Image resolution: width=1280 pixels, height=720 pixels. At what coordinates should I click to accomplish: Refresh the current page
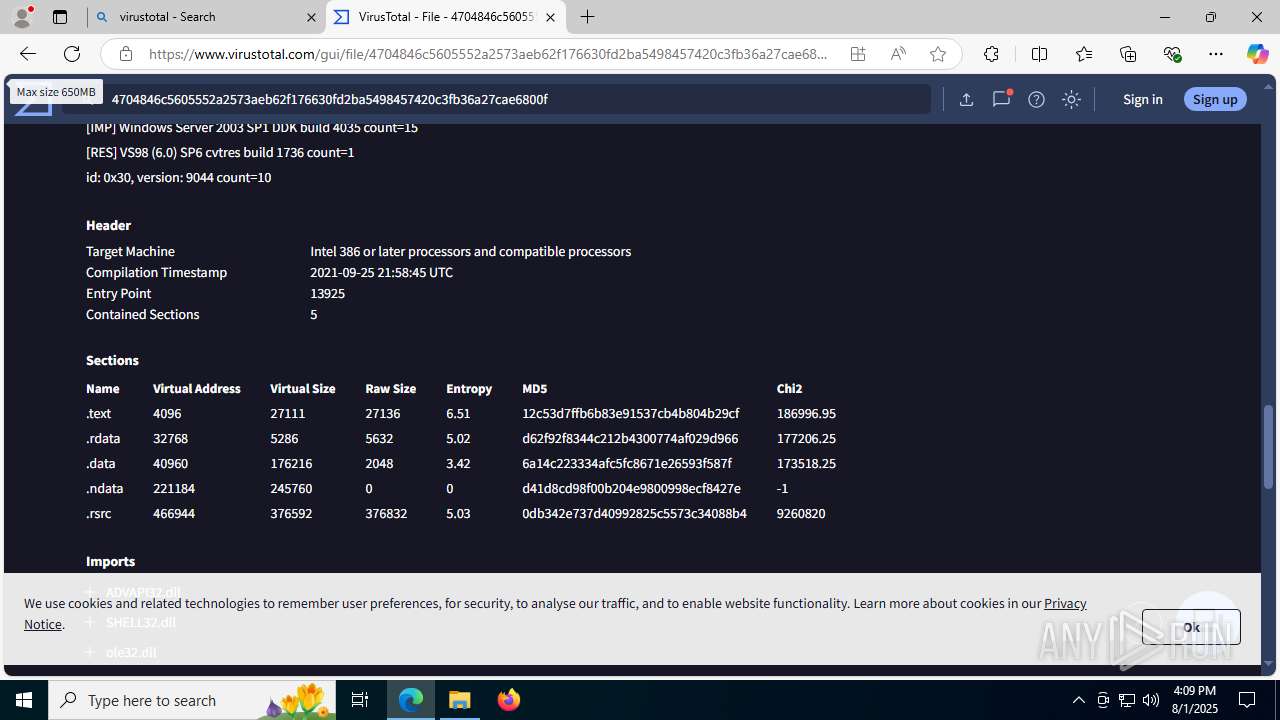tap(72, 54)
